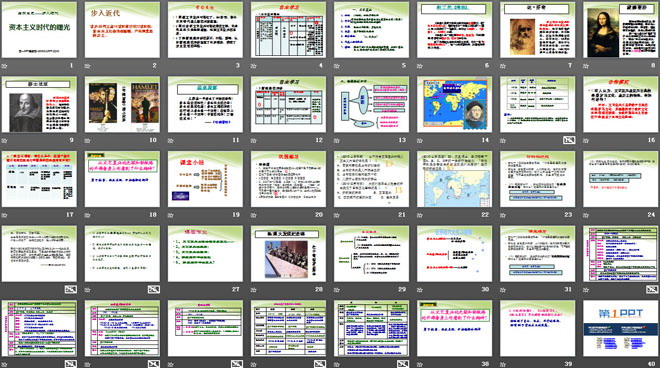
Task: Click animation star under slide 20
Action: point(254,215)
